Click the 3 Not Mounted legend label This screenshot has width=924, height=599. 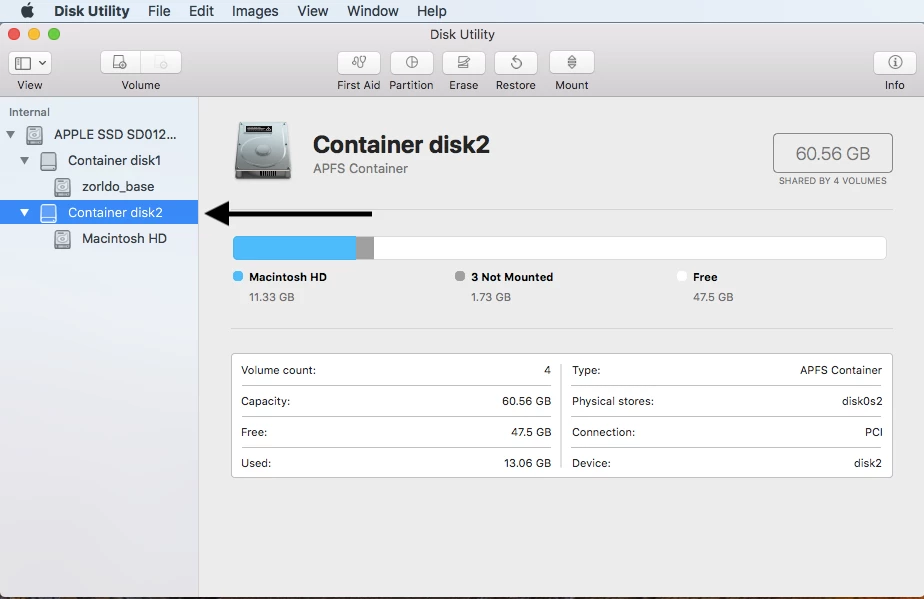click(x=512, y=277)
